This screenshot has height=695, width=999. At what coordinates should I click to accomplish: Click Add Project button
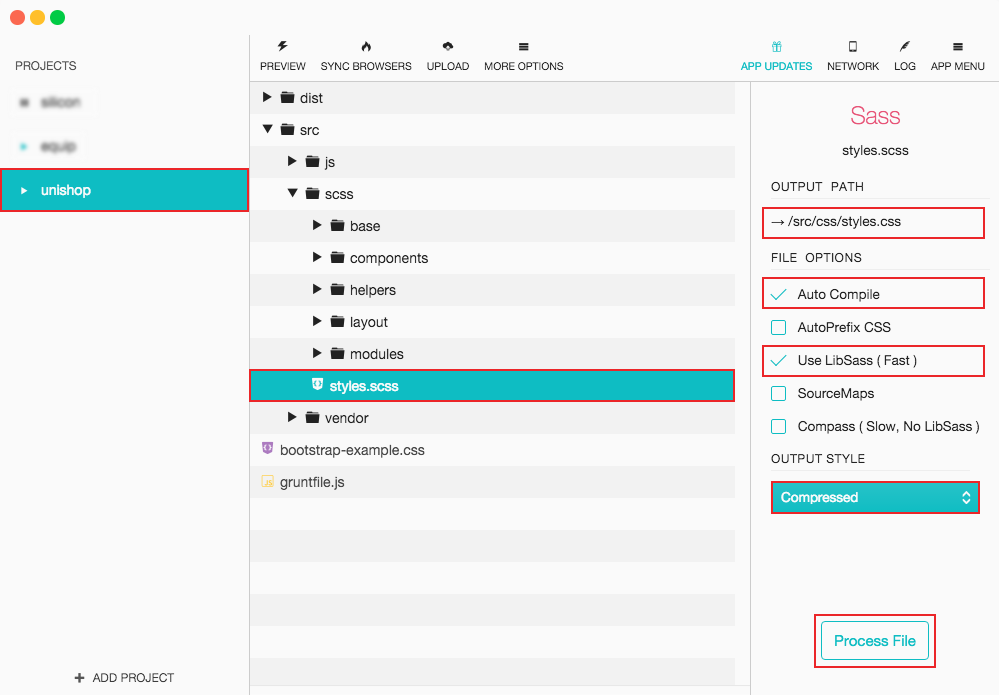[x=124, y=678]
